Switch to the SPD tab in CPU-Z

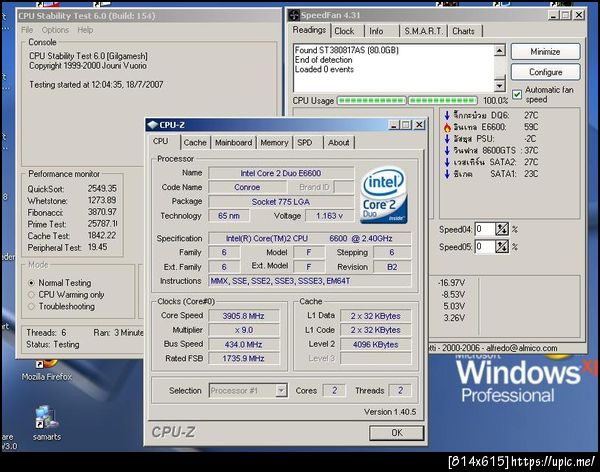coord(305,143)
